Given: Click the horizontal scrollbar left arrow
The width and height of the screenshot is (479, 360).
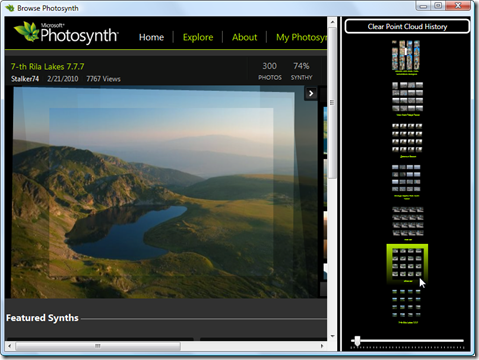Looking at the screenshot, I should coord(10,346).
